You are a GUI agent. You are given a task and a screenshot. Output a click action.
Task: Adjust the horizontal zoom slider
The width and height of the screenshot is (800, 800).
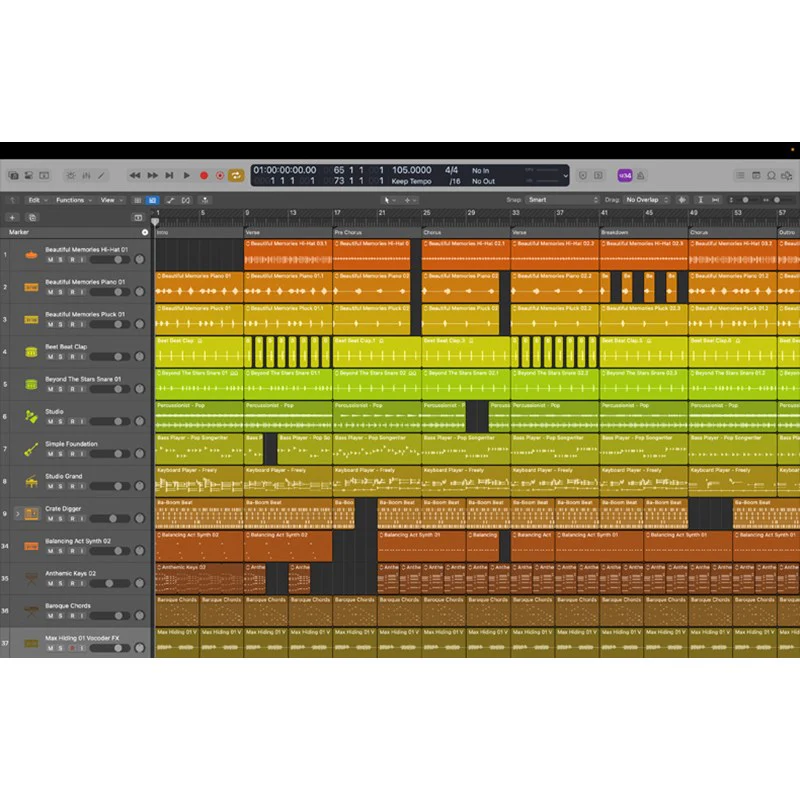777,200
